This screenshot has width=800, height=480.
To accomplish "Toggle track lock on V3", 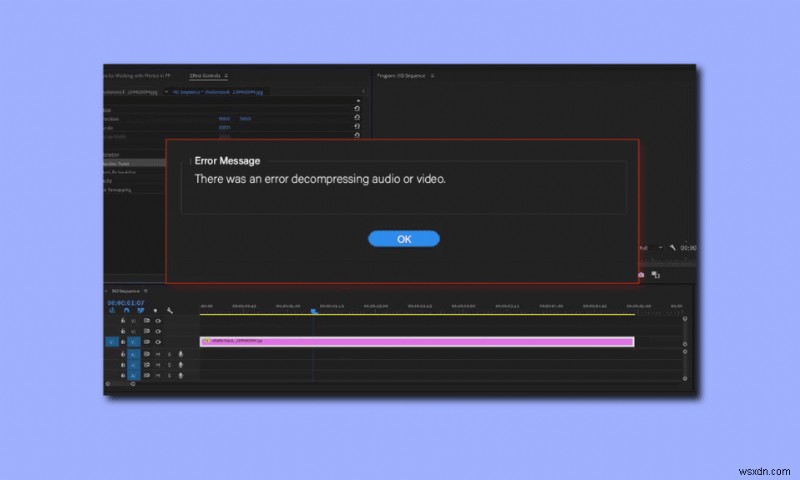I will click(123, 321).
